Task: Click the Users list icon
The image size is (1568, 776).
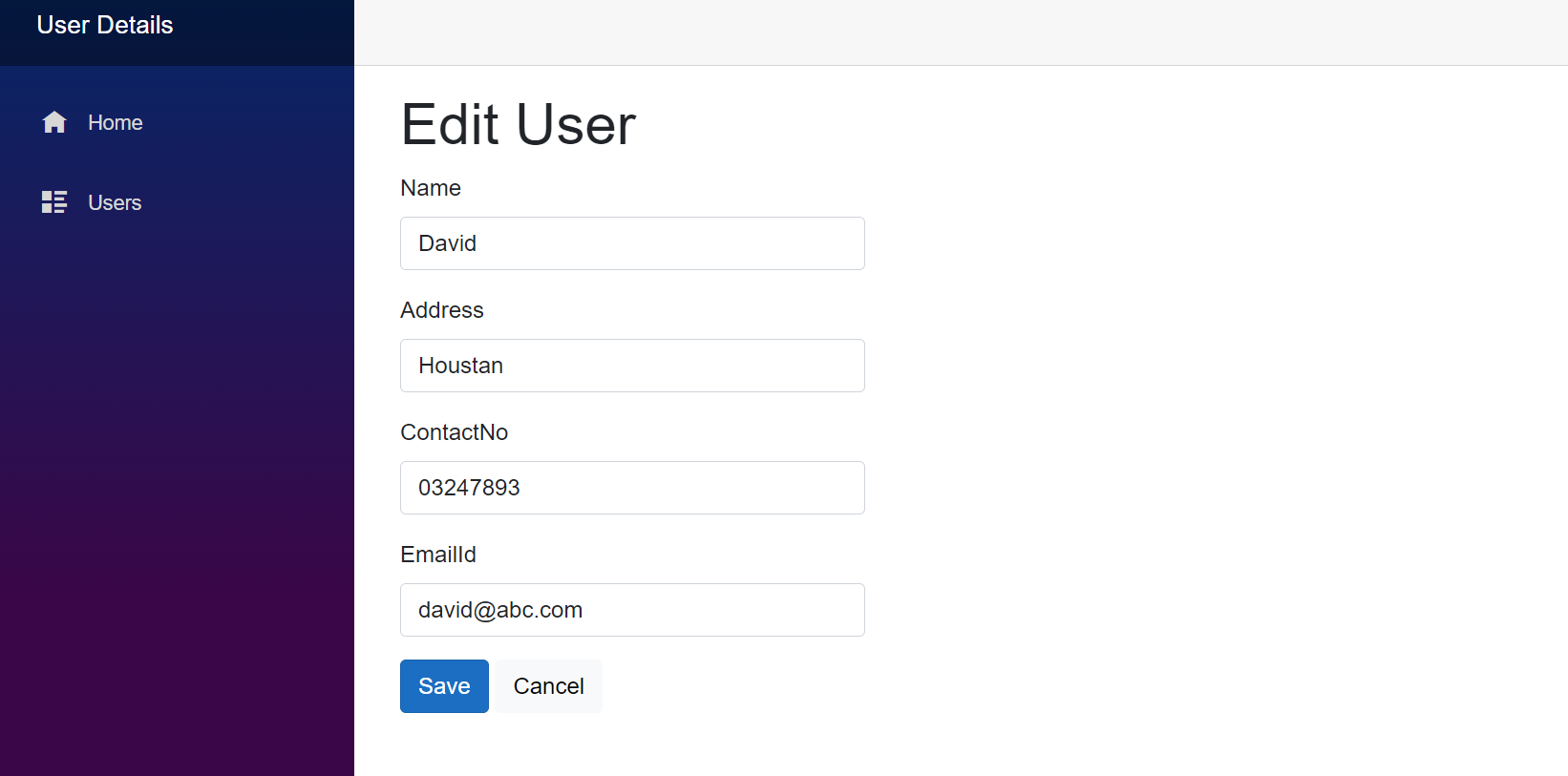Action: click(x=54, y=202)
